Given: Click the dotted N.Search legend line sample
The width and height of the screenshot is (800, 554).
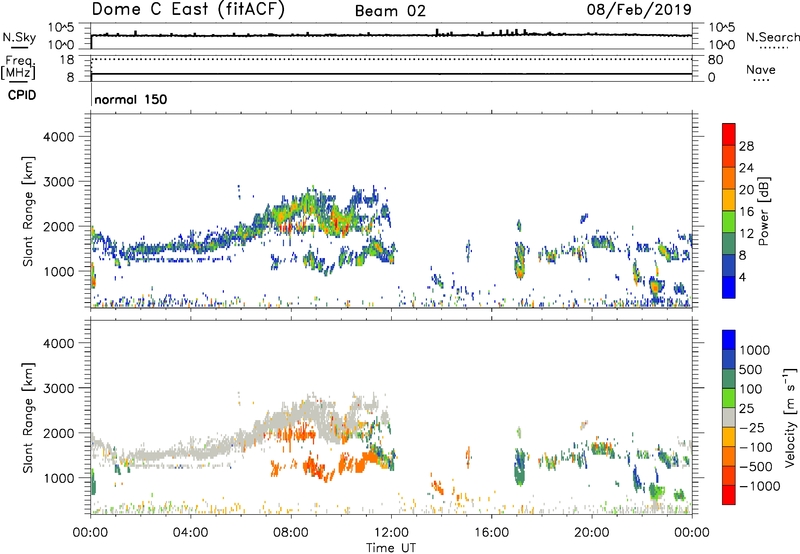Looking at the screenshot, I should coord(774,48).
